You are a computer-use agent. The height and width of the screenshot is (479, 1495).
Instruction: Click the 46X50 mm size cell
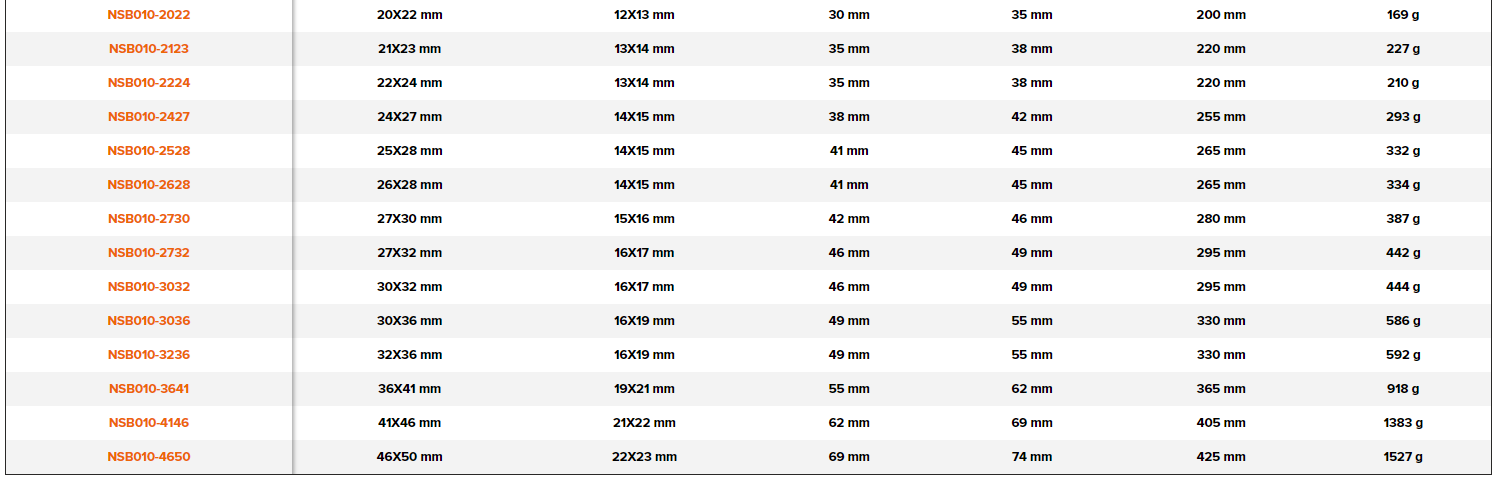point(409,457)
